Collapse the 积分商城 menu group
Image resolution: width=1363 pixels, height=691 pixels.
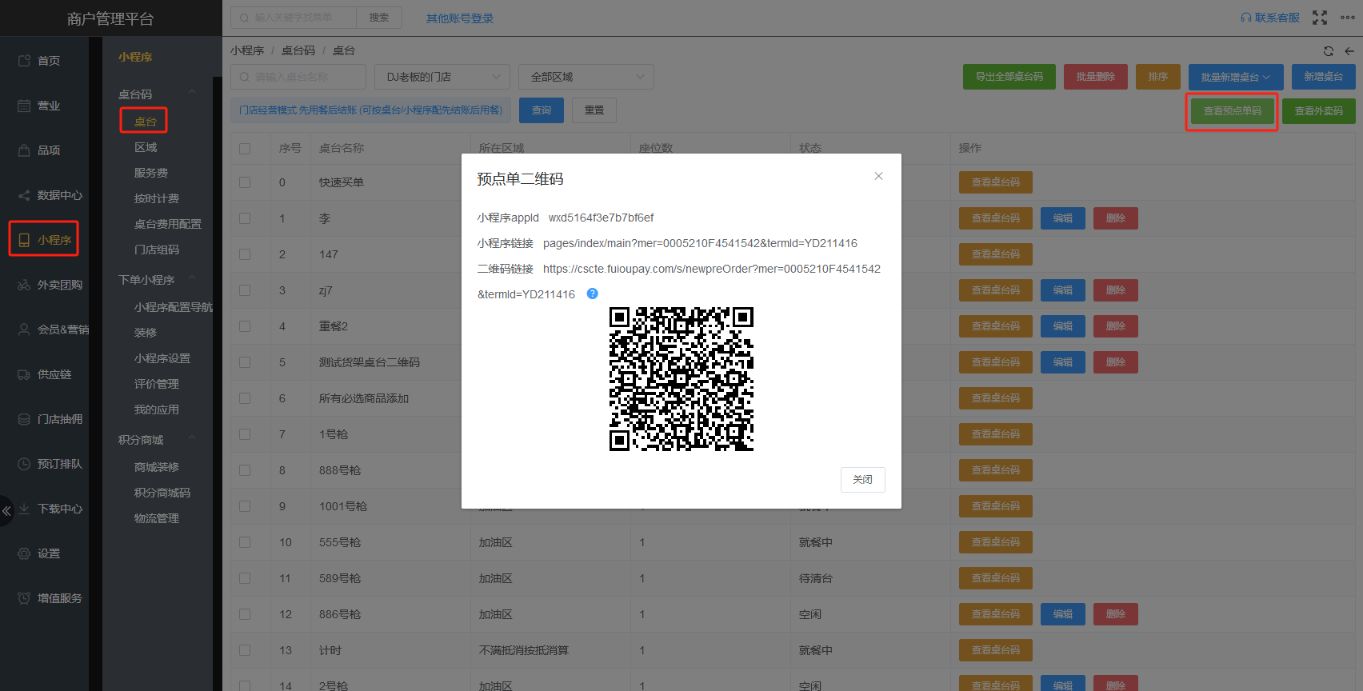(158, 440)
